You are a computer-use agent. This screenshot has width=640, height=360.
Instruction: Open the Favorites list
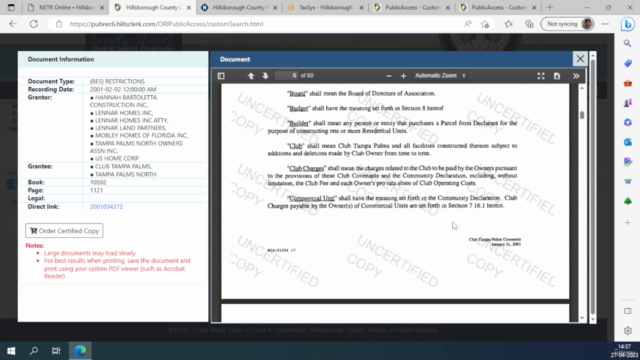508,24
